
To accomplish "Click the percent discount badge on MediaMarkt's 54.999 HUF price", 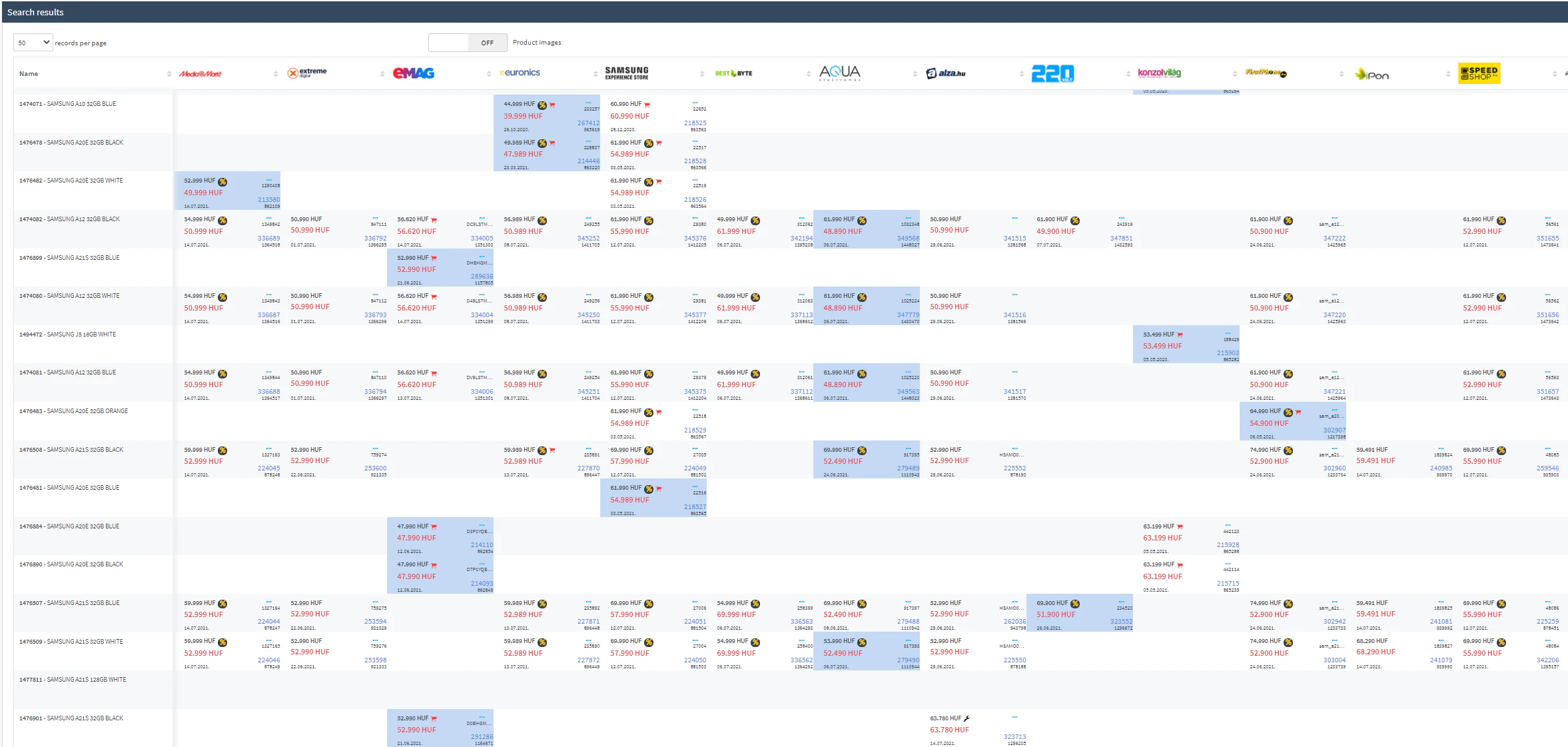I will 222,220.
